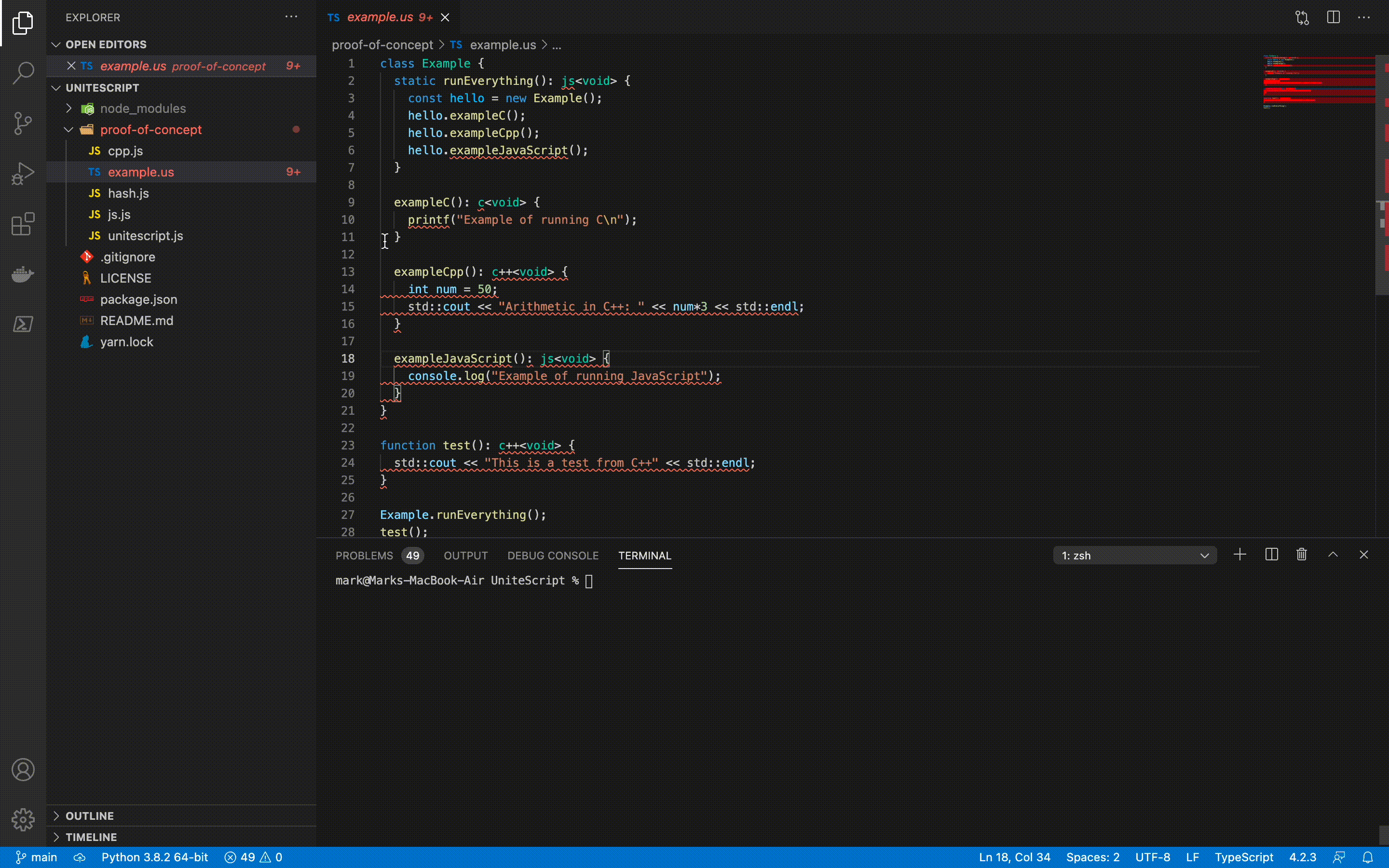
Task: Switch to the PROBLEMS tab
Action: pyautogui.click(x=364, y=555)
